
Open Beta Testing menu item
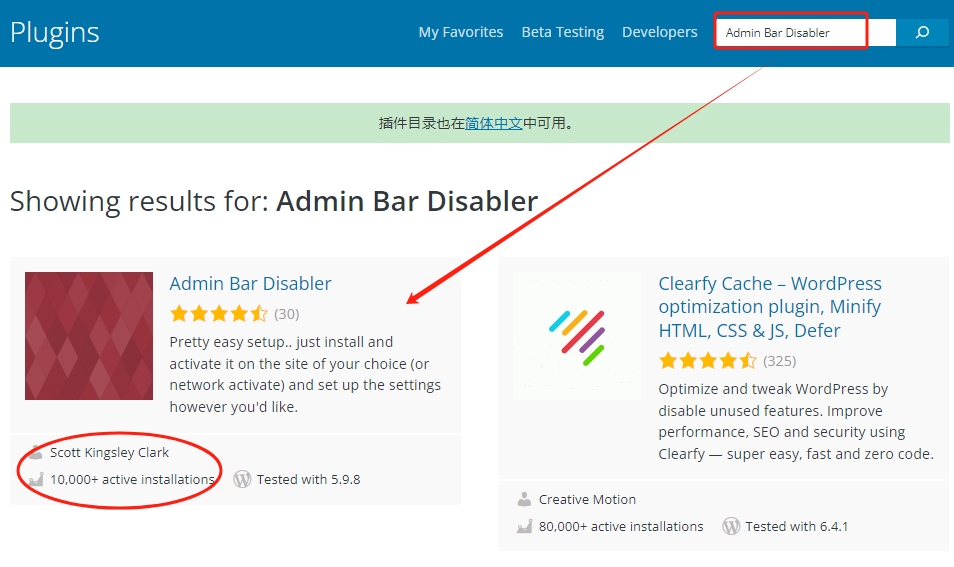pos(563,32)
